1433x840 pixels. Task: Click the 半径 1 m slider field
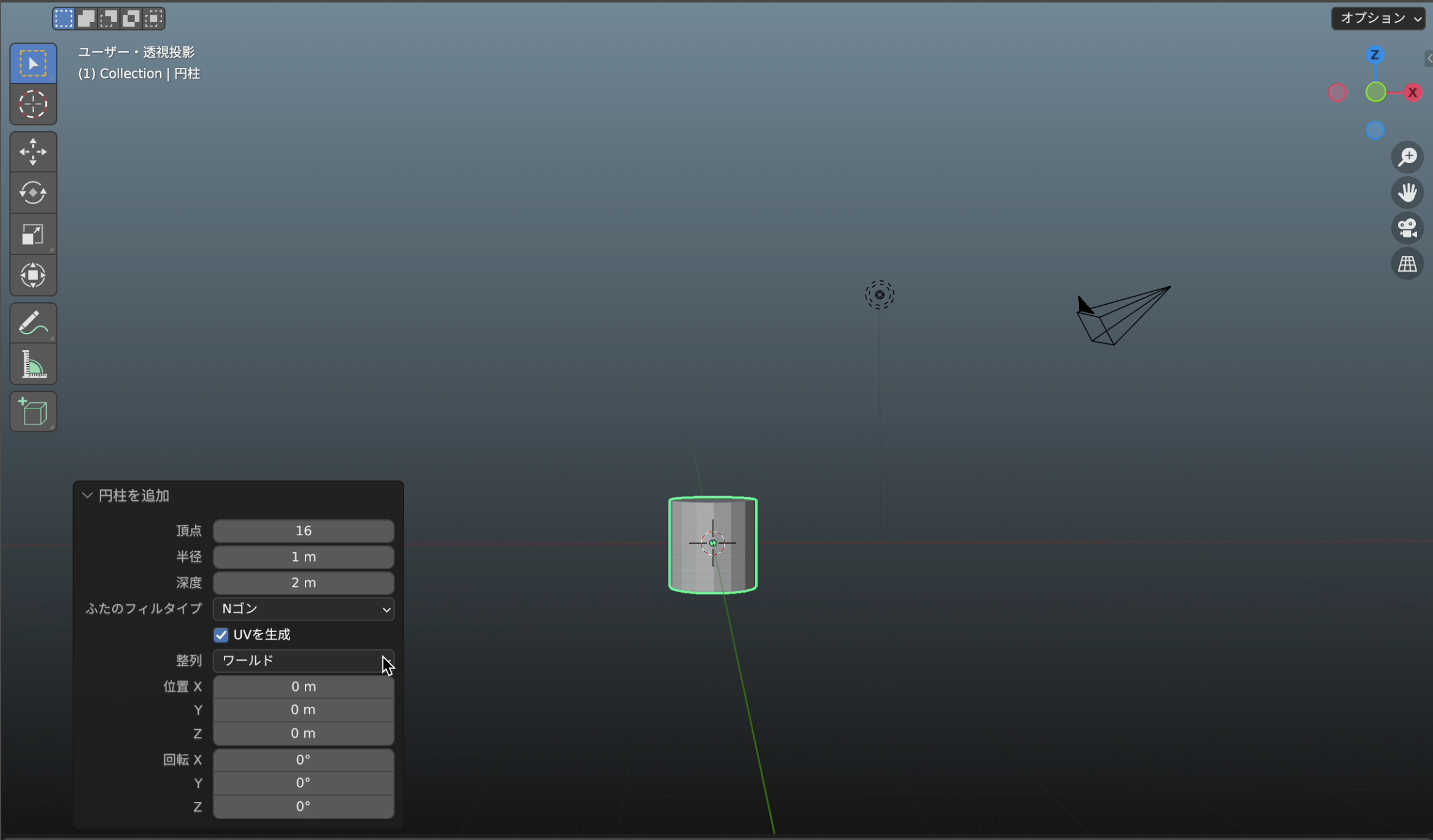(303, 557)
